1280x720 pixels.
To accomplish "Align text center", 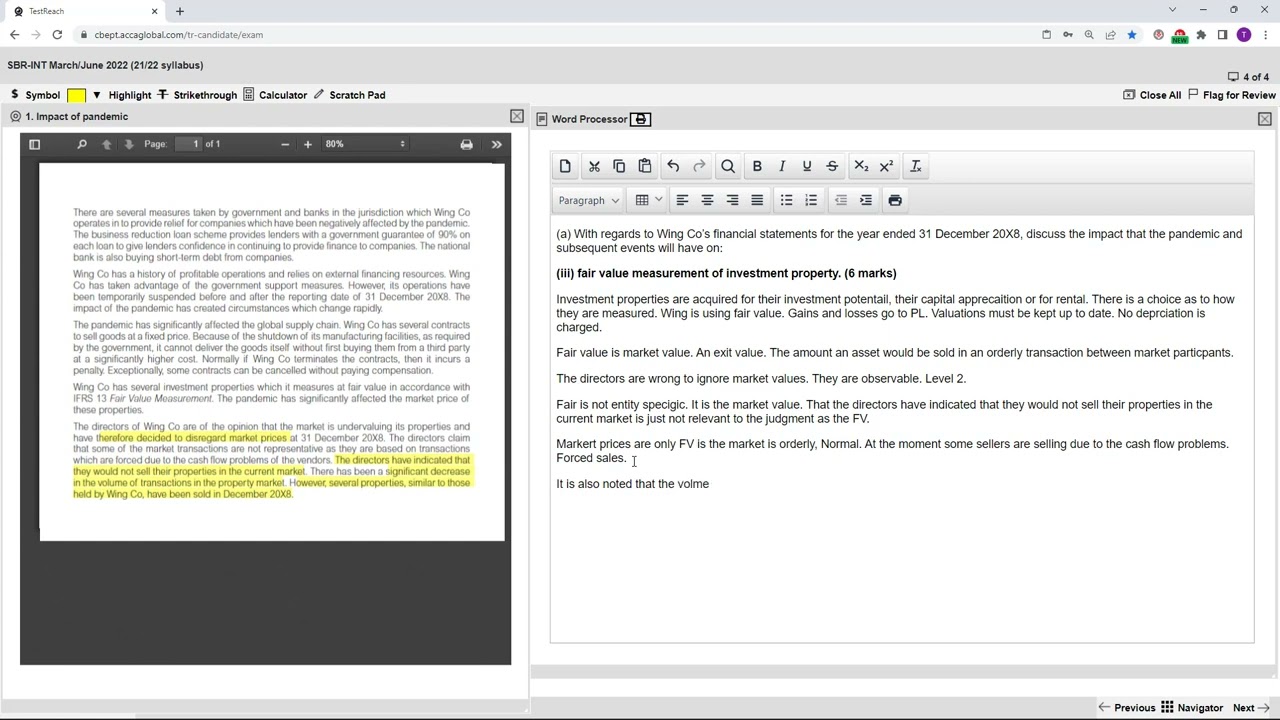I will point(707,200).
